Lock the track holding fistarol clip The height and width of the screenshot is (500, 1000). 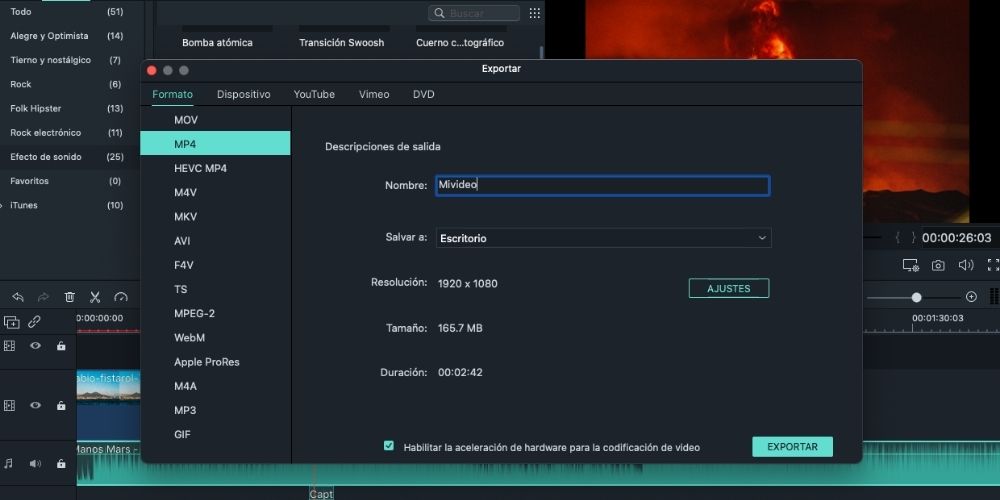click(x=61, y=406)
